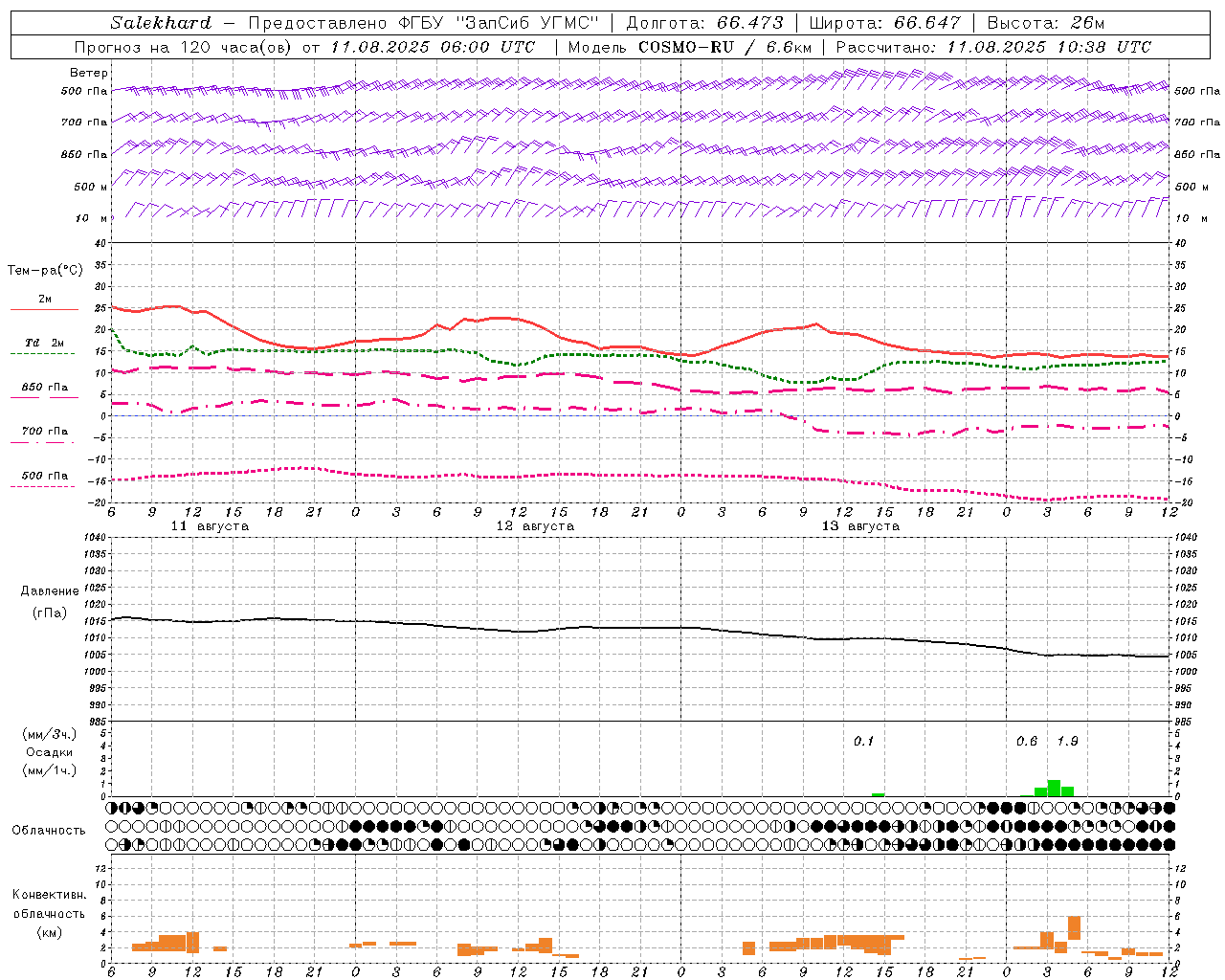Click the 'Конвективн.' convective cloud label
The height and width of the screenshot is (980, 1225).
pos(50,895)
